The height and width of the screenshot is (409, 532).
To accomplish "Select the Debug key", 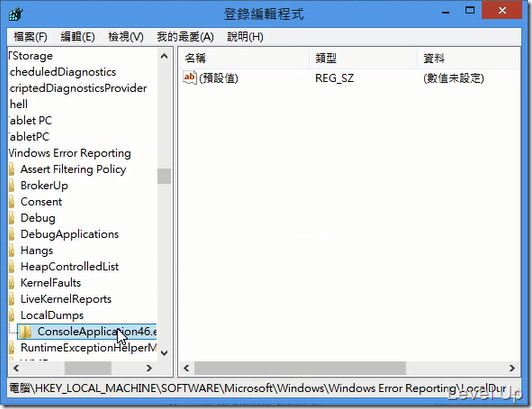I will click(x=38, y=218).
